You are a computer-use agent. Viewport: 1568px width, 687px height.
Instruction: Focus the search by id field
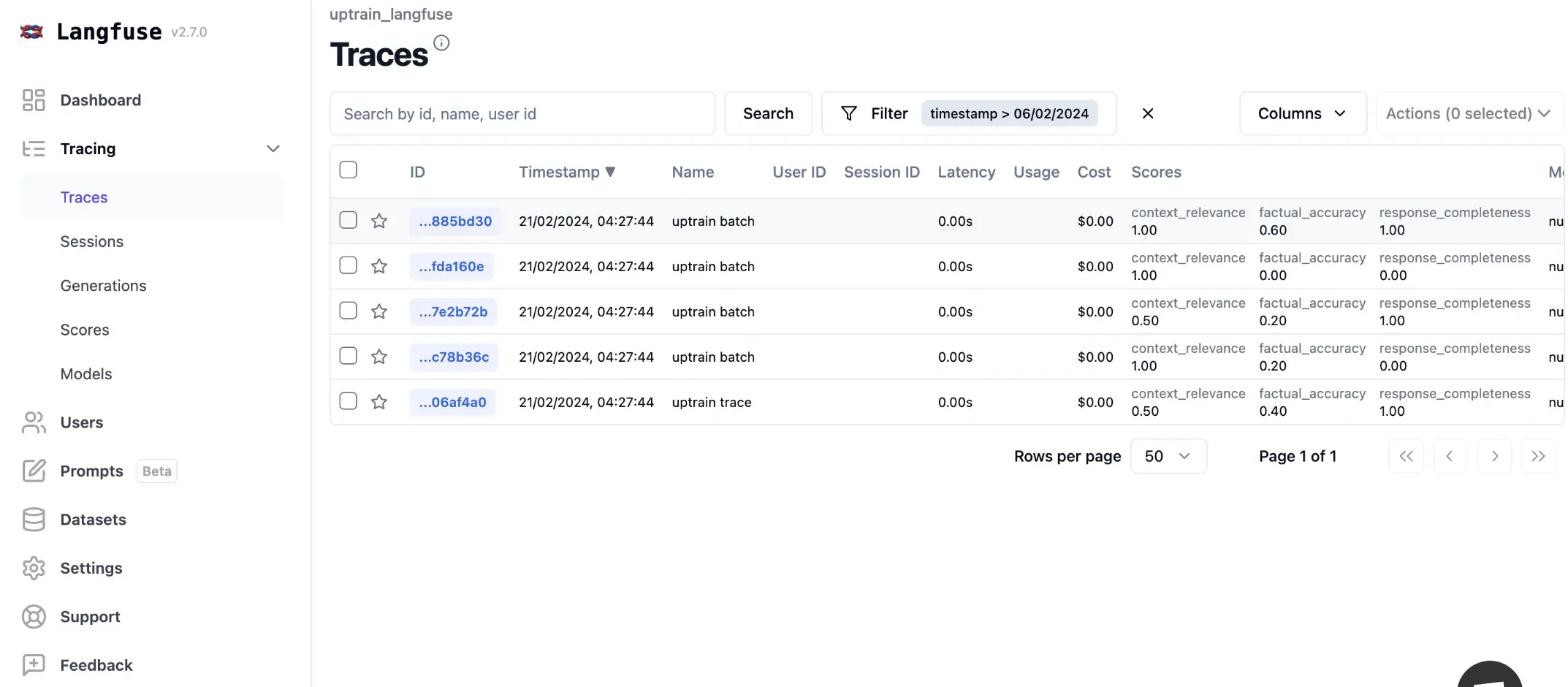click(522, 113)
